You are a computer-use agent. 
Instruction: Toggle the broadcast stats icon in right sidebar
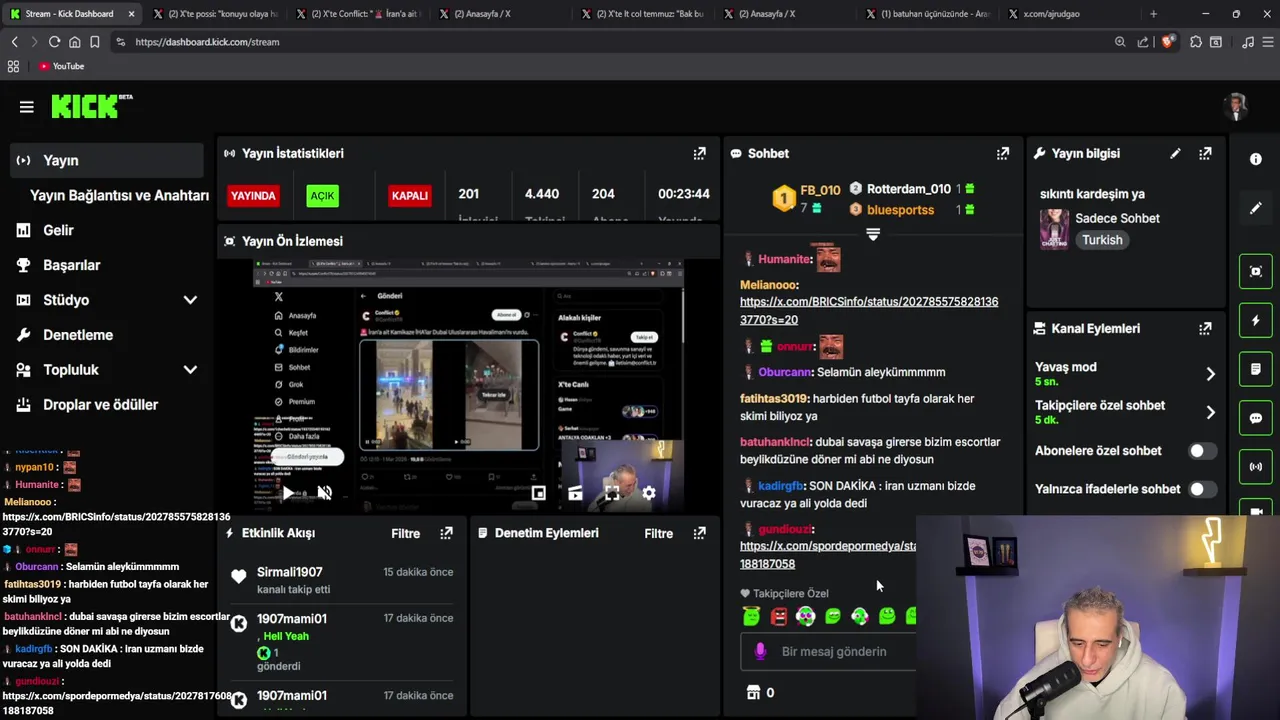click(1256, 467)
